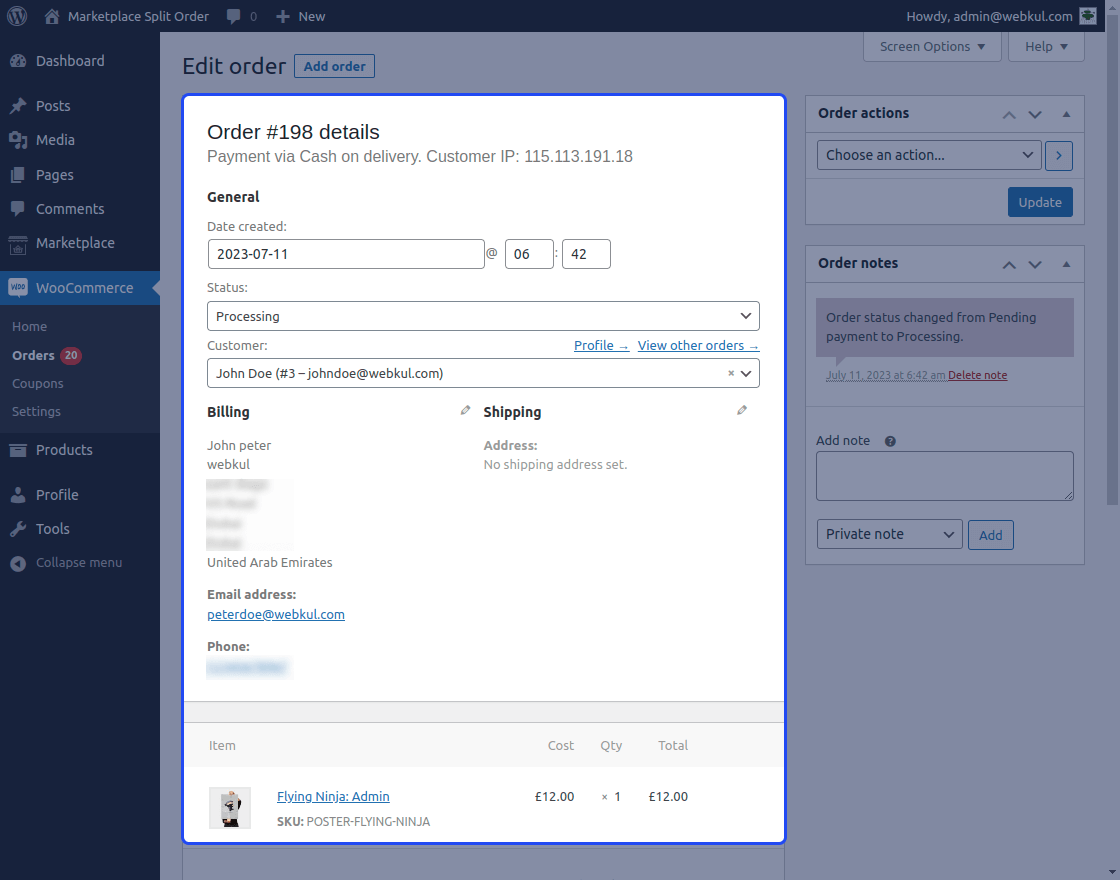The height and width of the screenshot is (880, 1120).
Task: Expand Screen Options
Action: [931, 46]
